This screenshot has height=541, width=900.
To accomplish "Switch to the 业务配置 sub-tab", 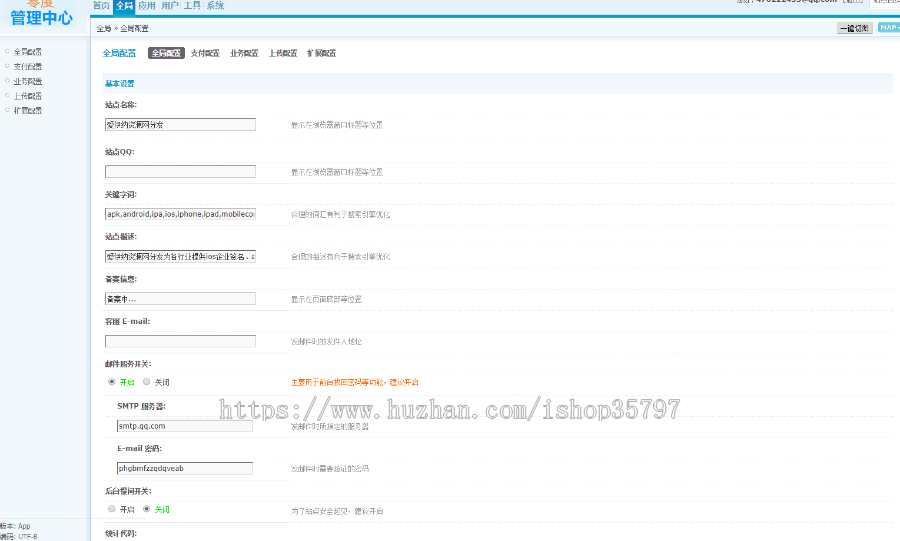I will (244, 53).
